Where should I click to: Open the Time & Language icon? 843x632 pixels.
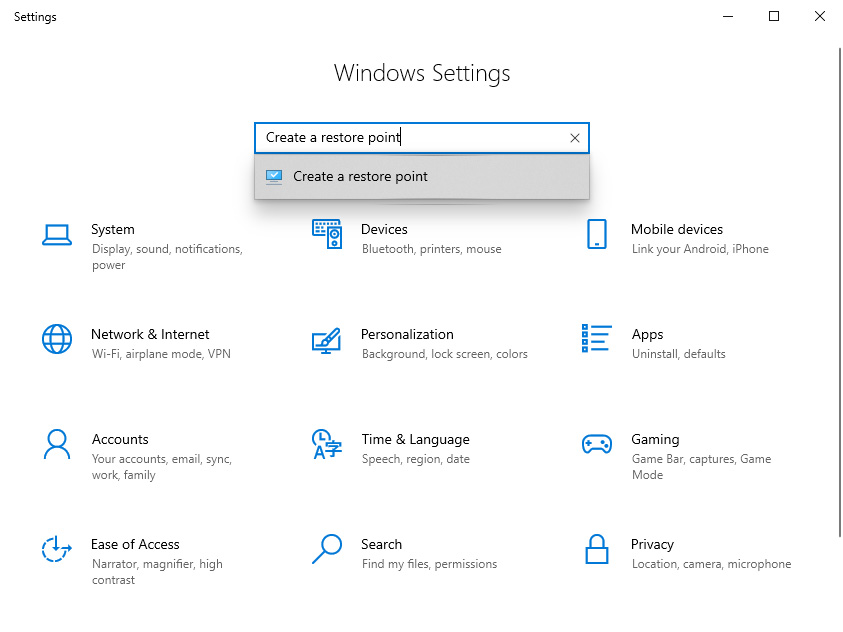tap(327, 444)
